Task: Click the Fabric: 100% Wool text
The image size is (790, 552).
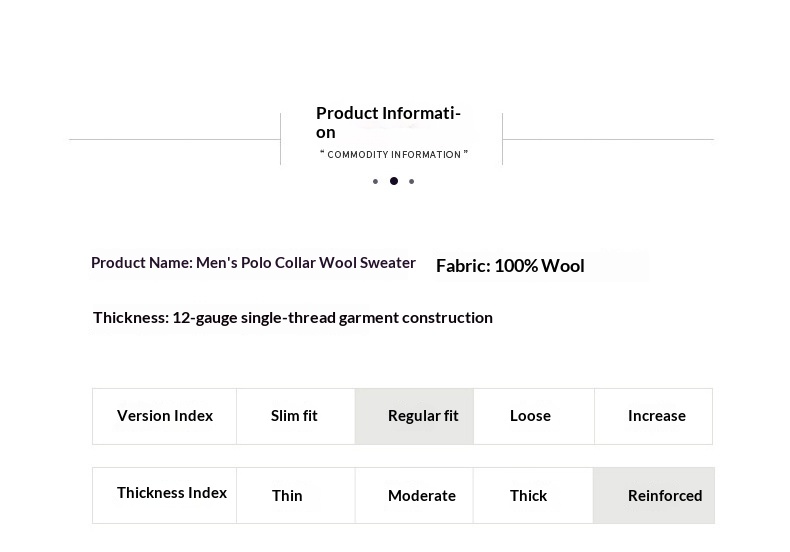Action: pos(510,266)
